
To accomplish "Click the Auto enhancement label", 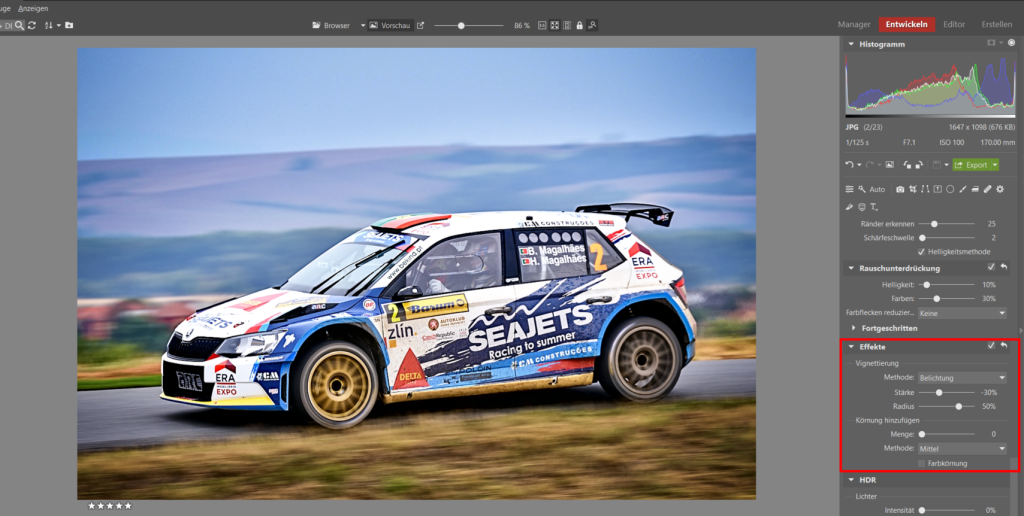I will tap(877, 189).
